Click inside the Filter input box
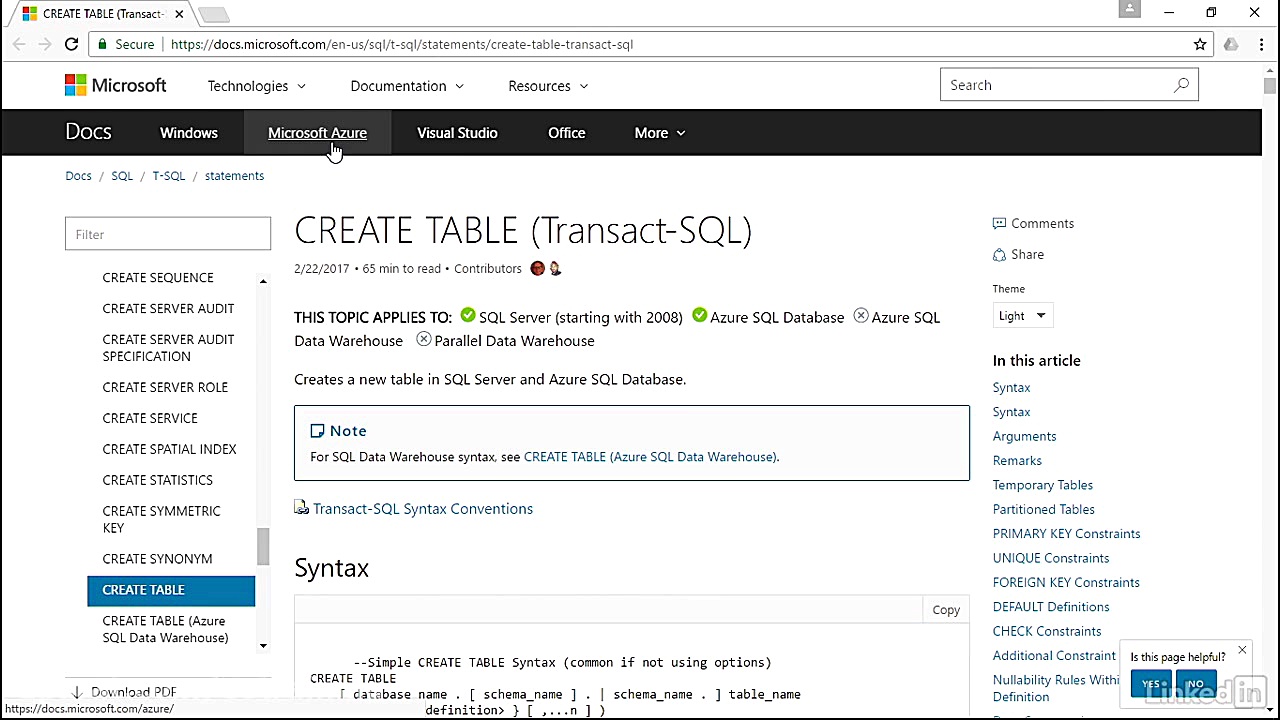Image resolution: width=1280 pixels, height=720 pixels. [167, 233]
